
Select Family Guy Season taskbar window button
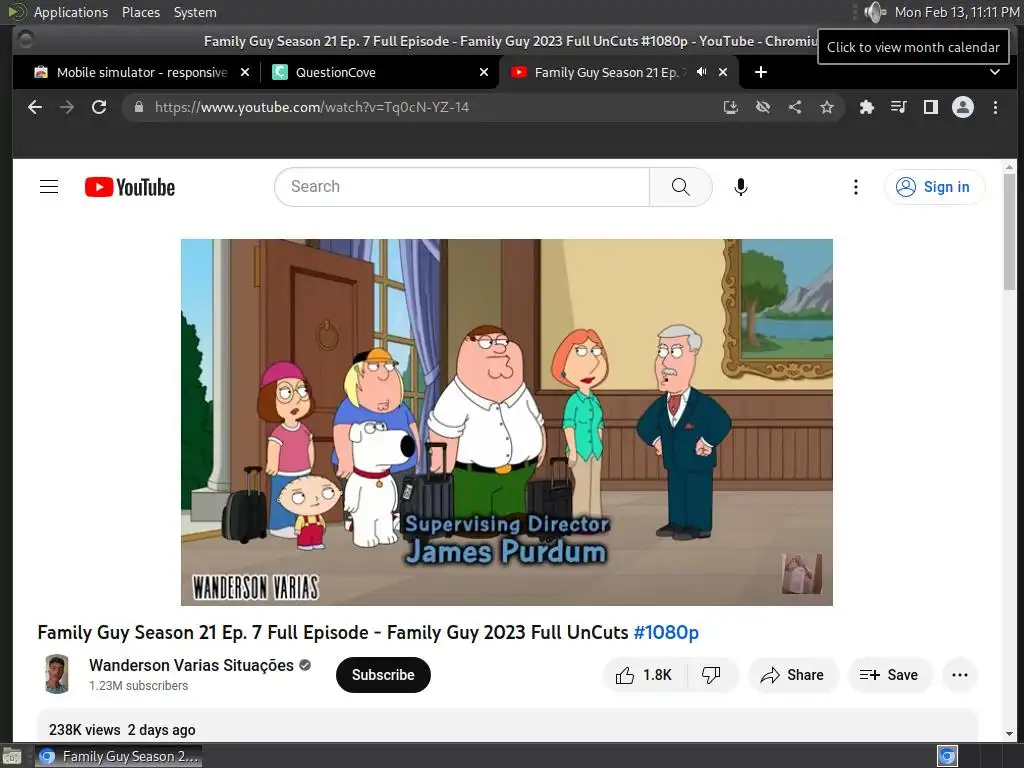[x=119, y=756]
